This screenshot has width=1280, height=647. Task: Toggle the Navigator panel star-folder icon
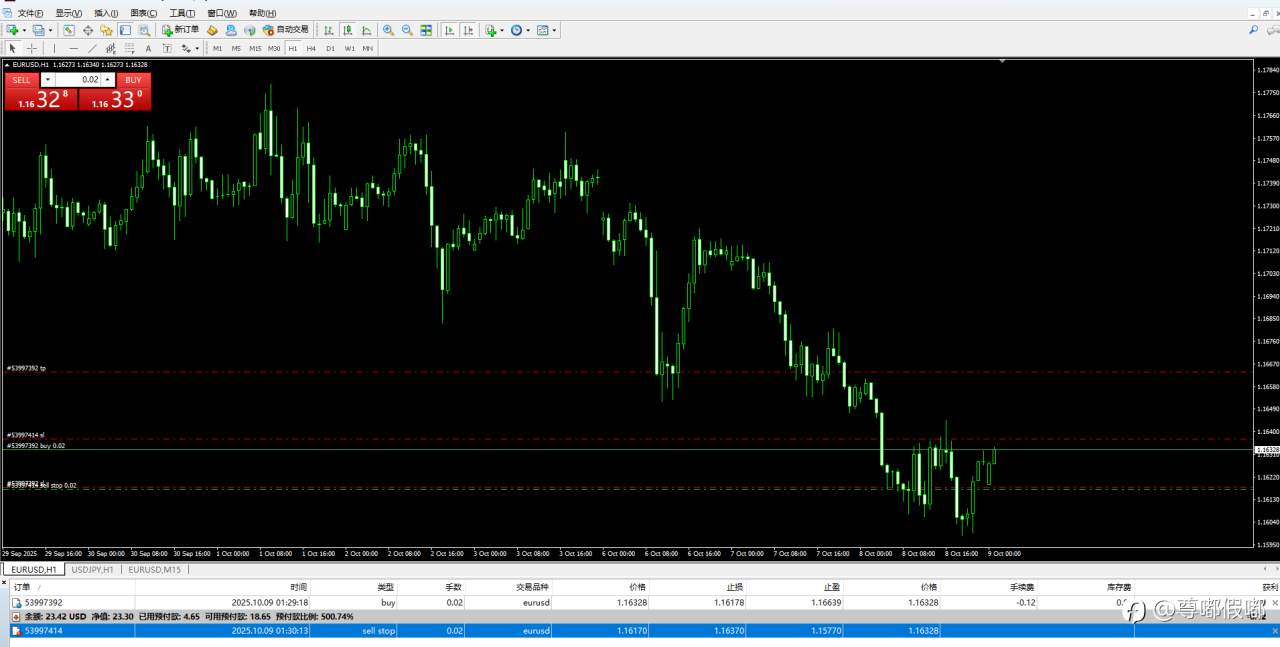(106, 30)
